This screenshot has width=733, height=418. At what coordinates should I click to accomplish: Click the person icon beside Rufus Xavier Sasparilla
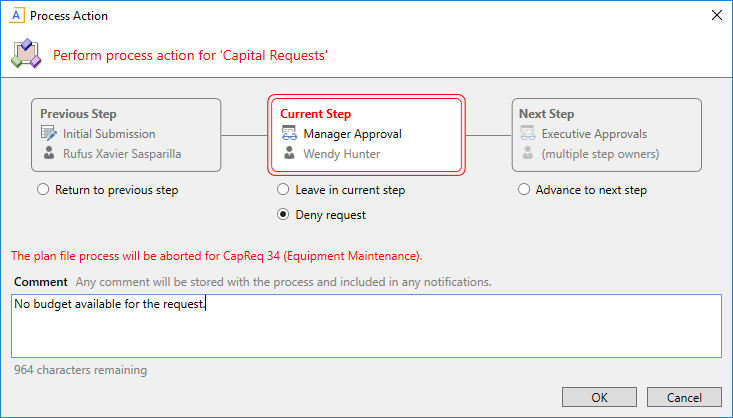click(49, 154)
